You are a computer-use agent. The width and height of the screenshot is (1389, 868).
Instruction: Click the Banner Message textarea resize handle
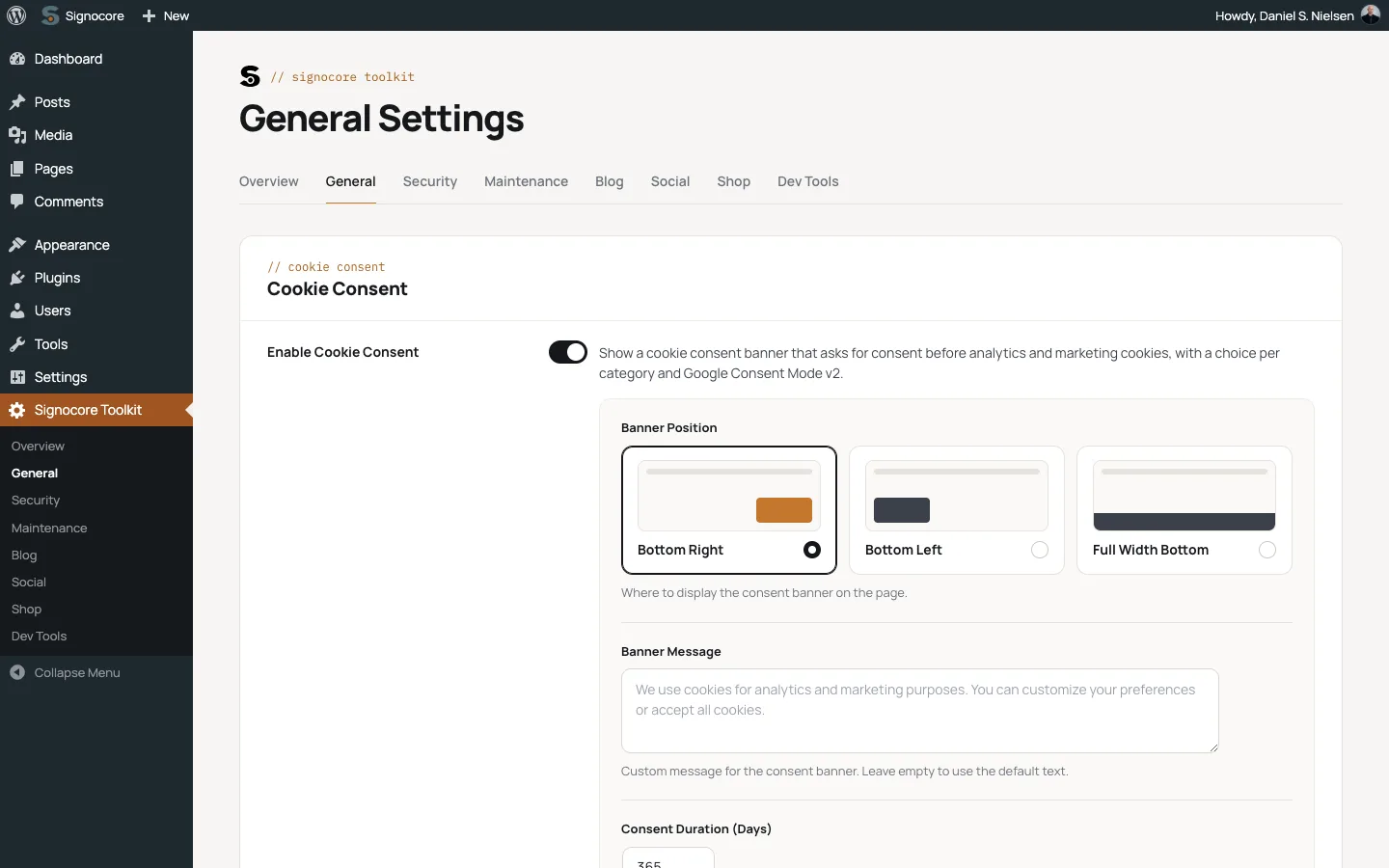pyautogui.click(x=1213, y=747)
